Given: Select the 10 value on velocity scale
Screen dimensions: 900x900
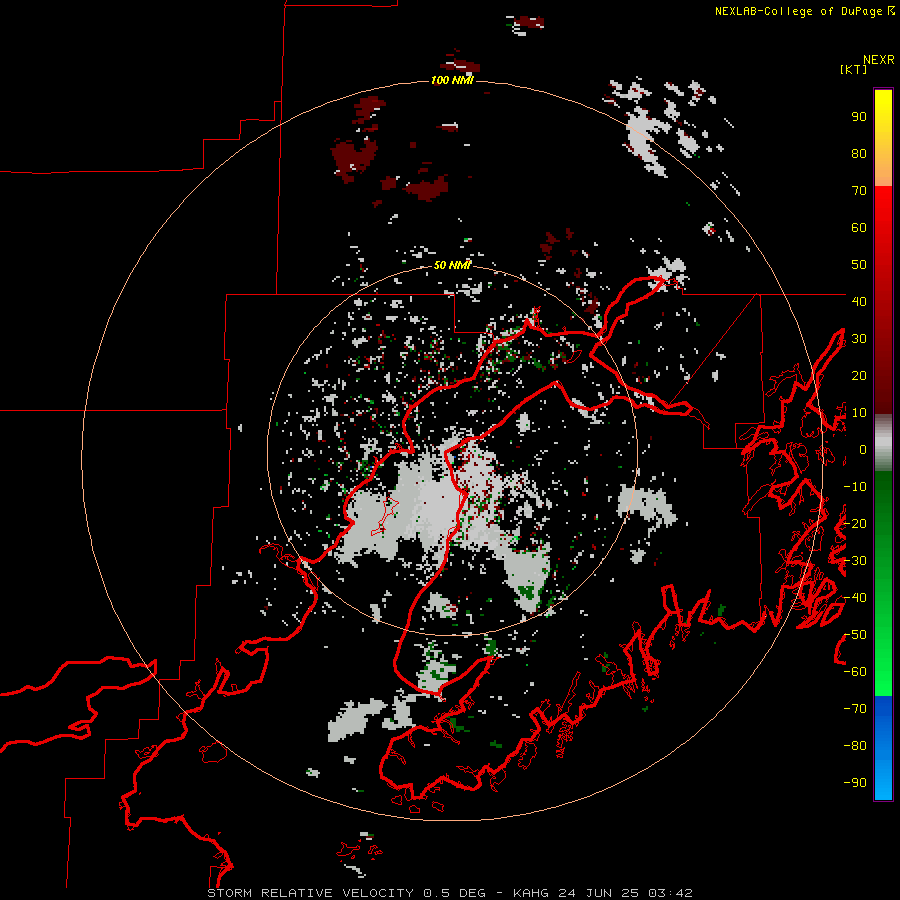Looking at the screenshot, I should point(859,413).
